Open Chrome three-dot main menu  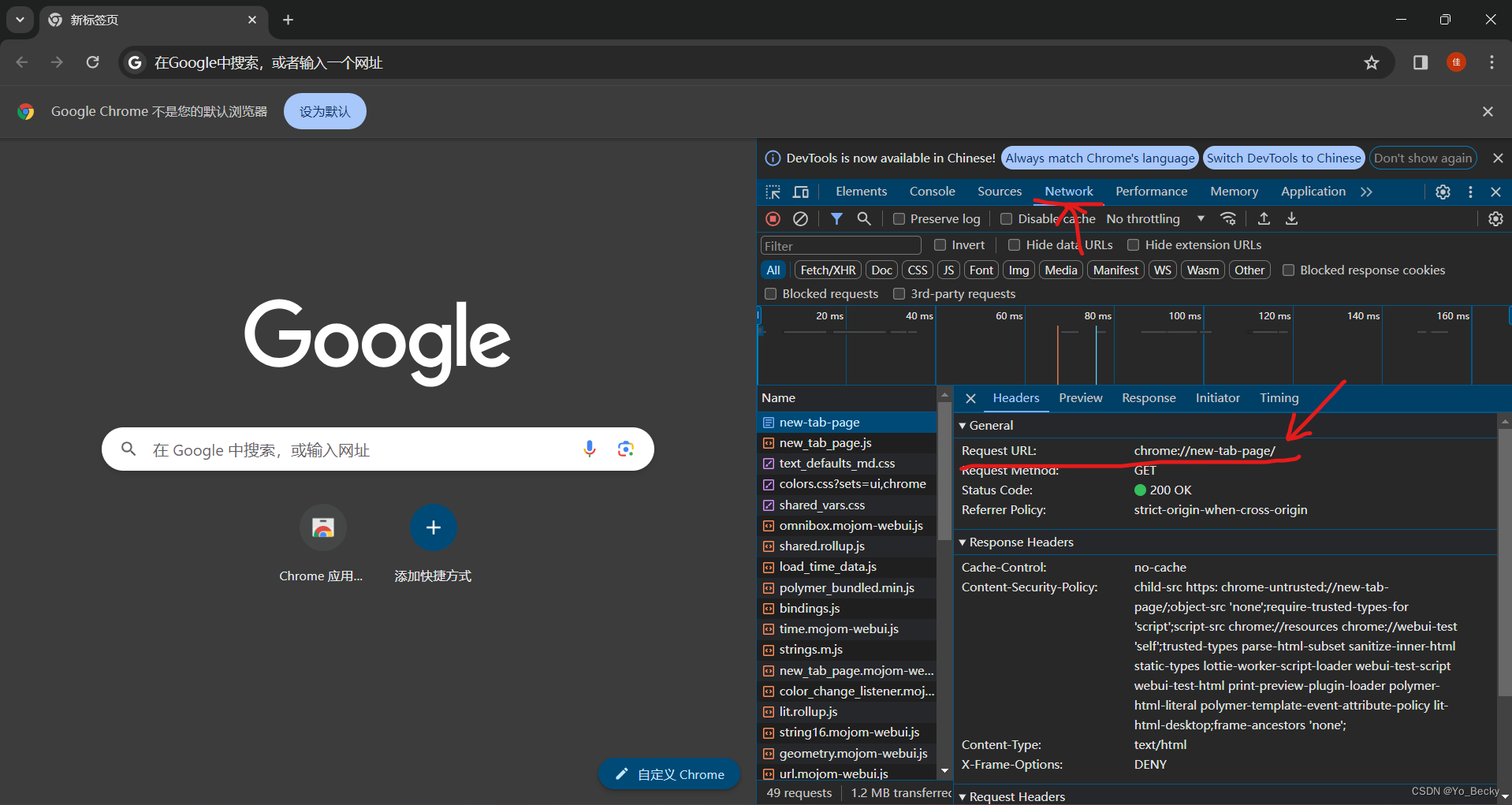pyautogui.click(x=1492, y=62)
